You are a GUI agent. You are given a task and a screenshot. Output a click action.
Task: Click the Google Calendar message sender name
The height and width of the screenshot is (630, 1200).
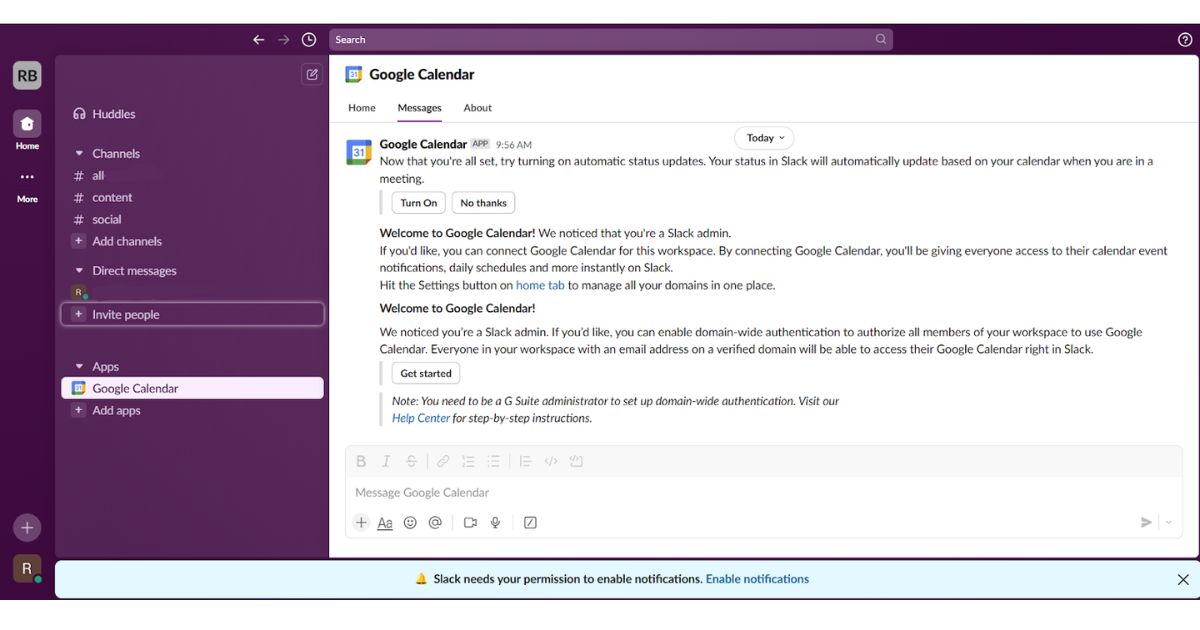click(423, 144)
